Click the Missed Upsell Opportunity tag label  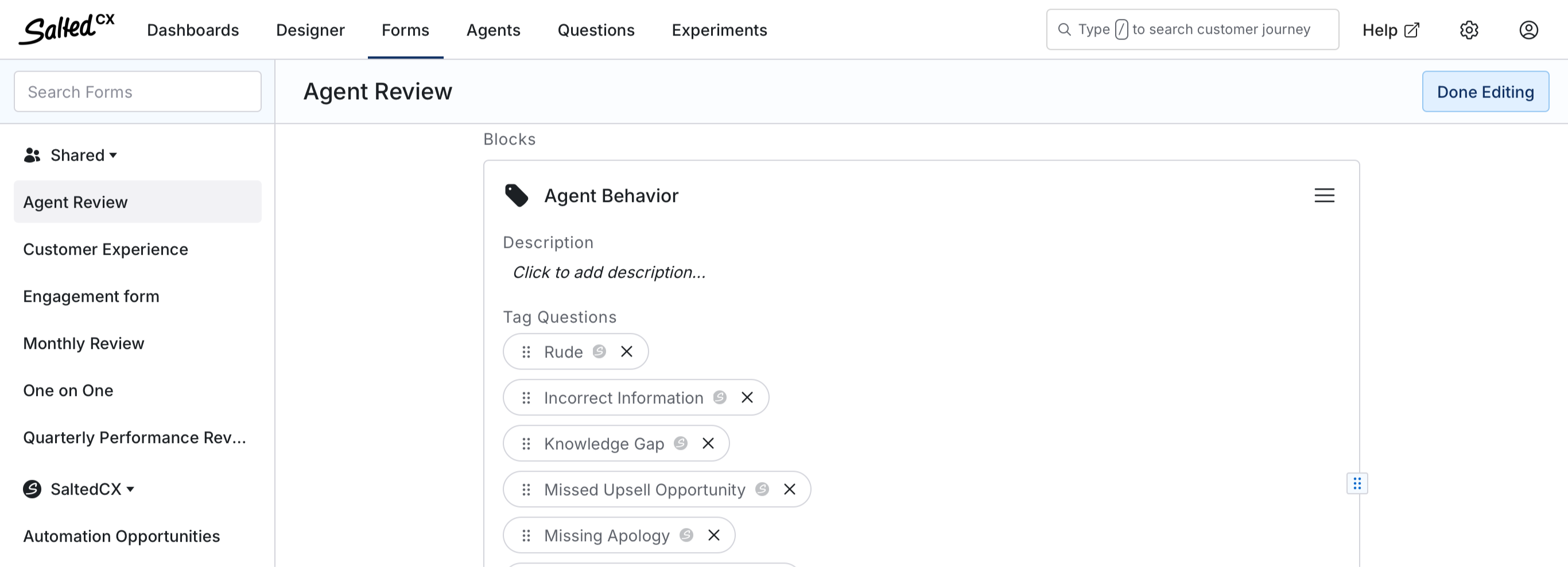645,489
